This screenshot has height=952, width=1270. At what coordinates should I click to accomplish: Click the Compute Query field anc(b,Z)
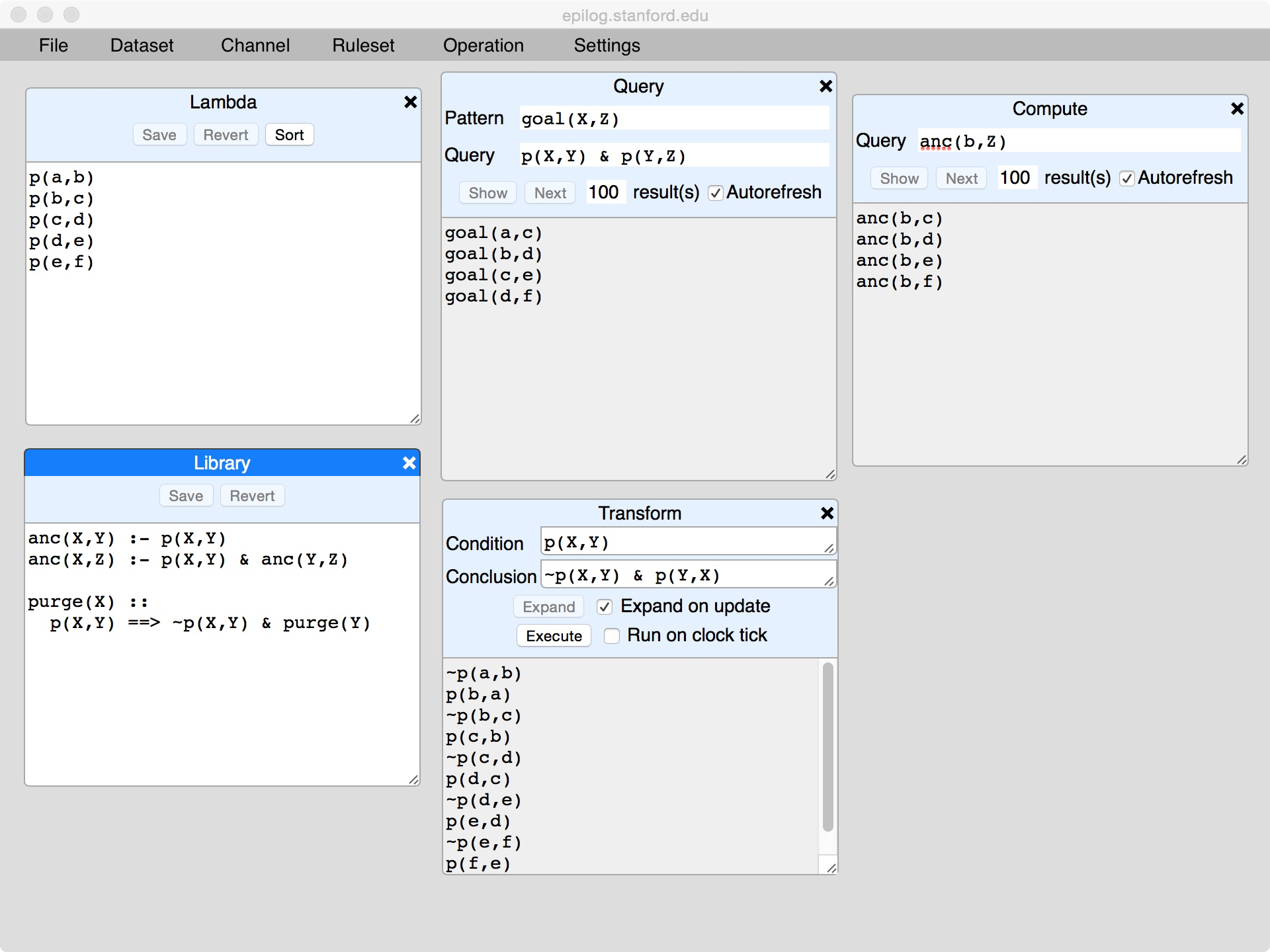click(x=1078, y=141)
